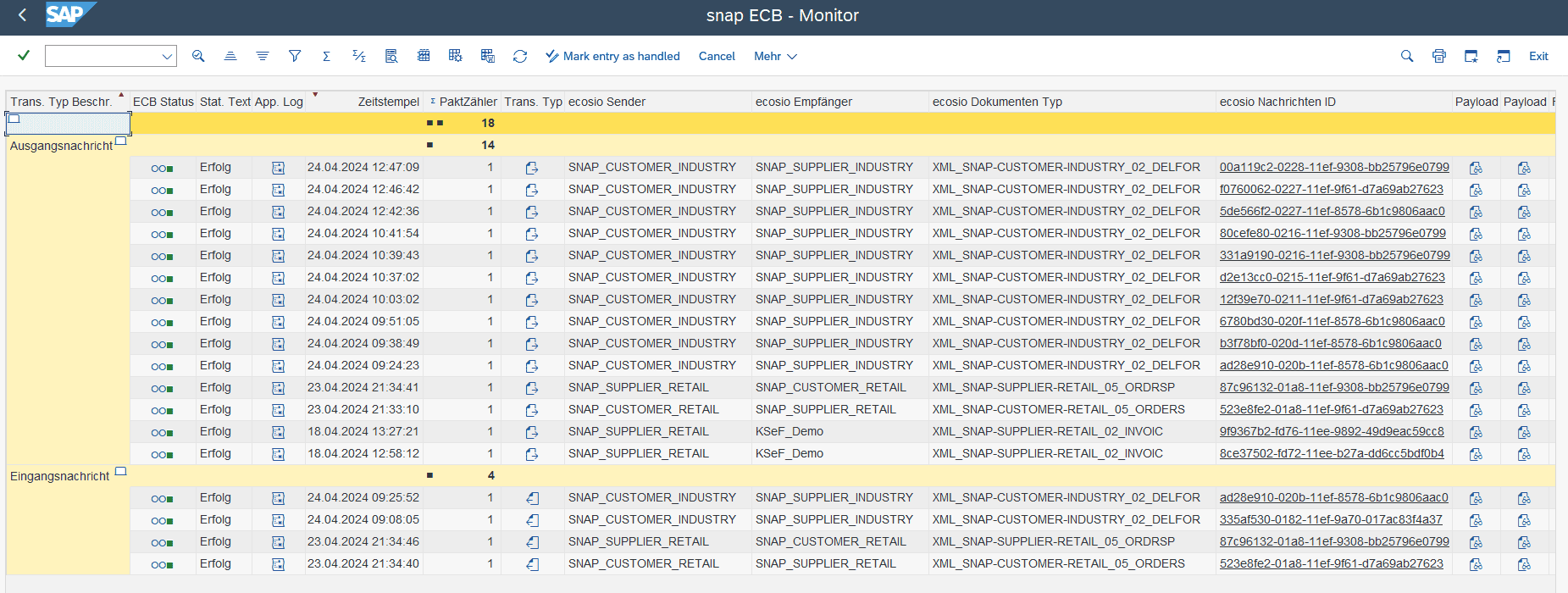Click the Refresh icon in the toolbar

[x=520, y=56]
